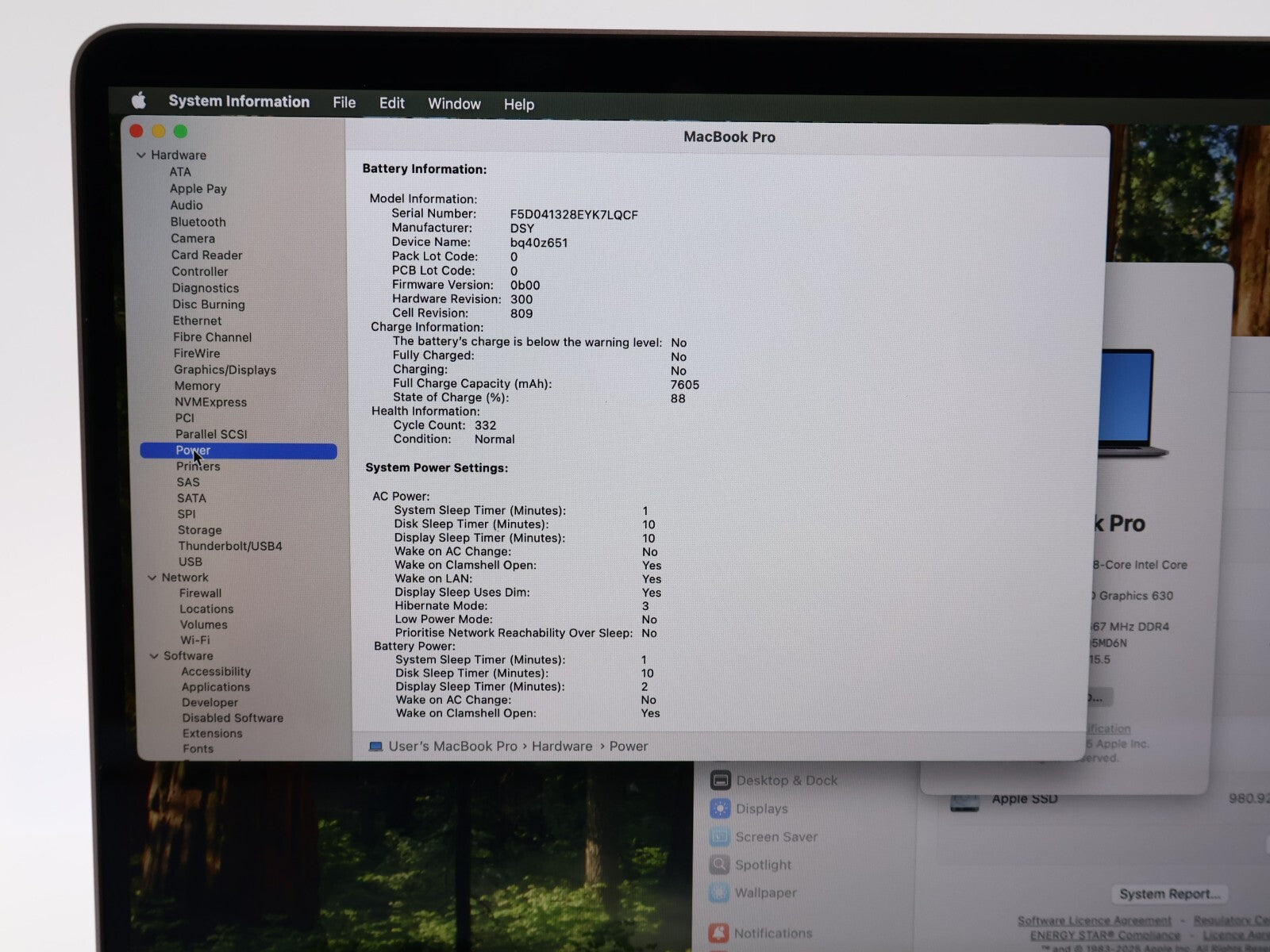This screenshot has width=1270, height=952.
Task: Open the Help menu
Action: (x=519, y=105)
